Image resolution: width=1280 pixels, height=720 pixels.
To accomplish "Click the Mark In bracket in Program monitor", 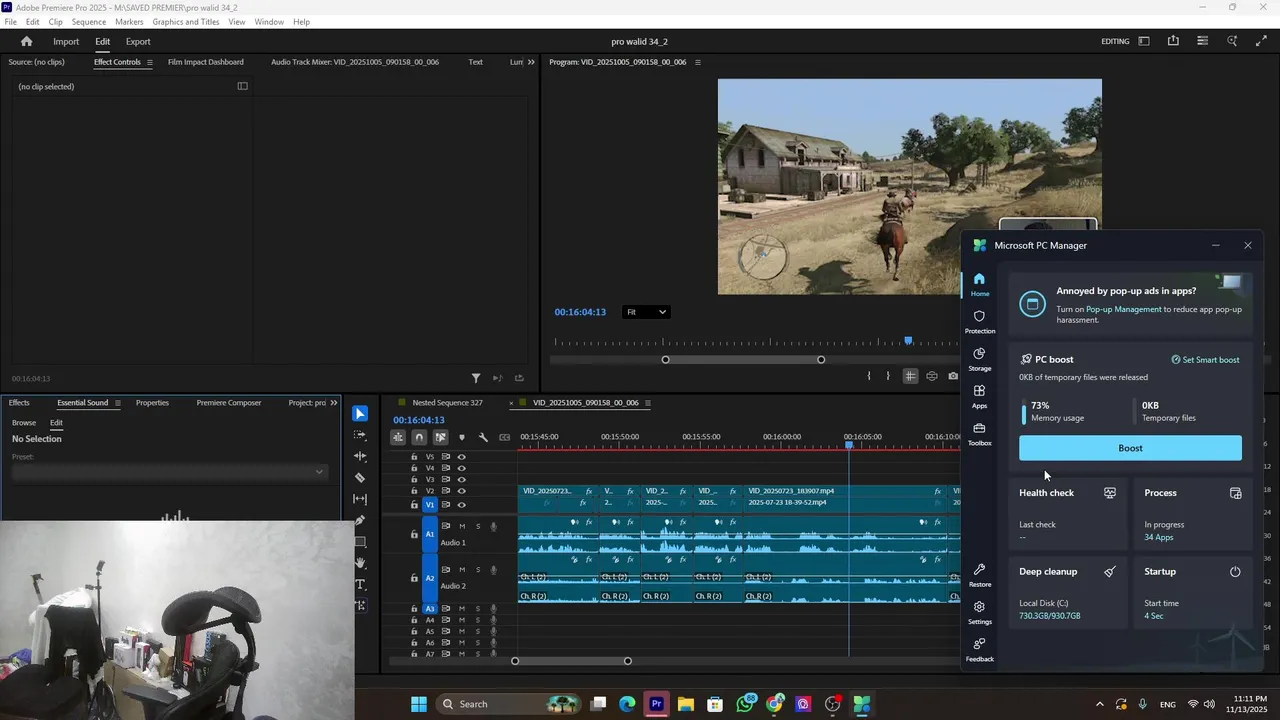I will [x=869, y=376].
